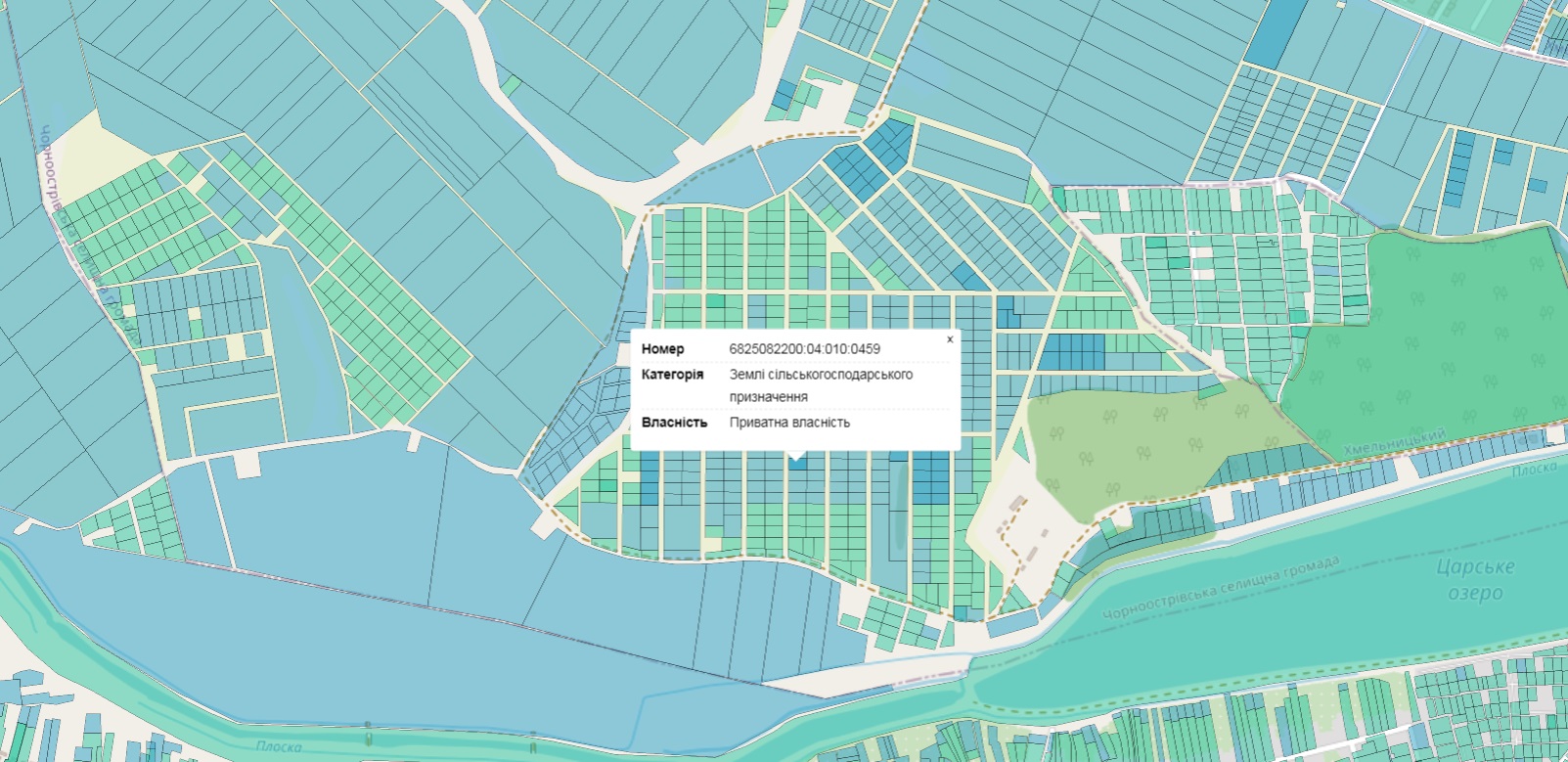Click the 'Плоска' river label at bottom left
Screen dimensions: 1568x762
click(279, 746)
